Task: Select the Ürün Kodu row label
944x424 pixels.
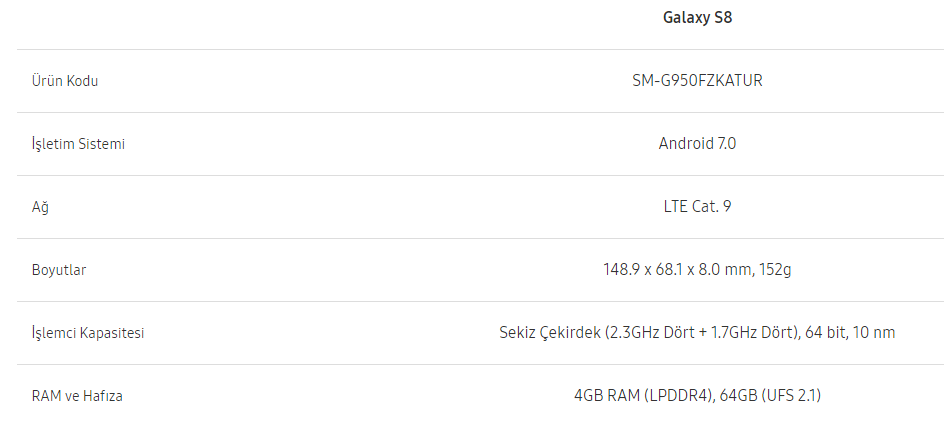Action: [x=65, y=81]
